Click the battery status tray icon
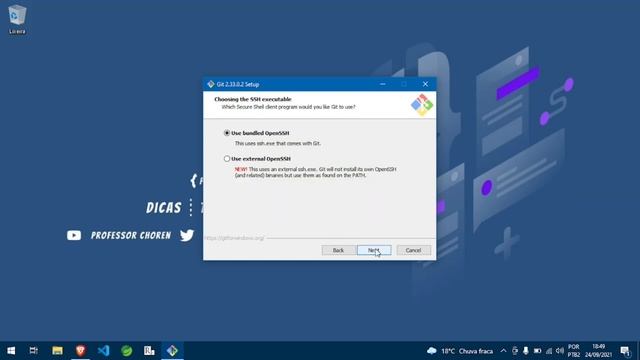This screenshot has height=360, width=640. click(x=538, y=351)
